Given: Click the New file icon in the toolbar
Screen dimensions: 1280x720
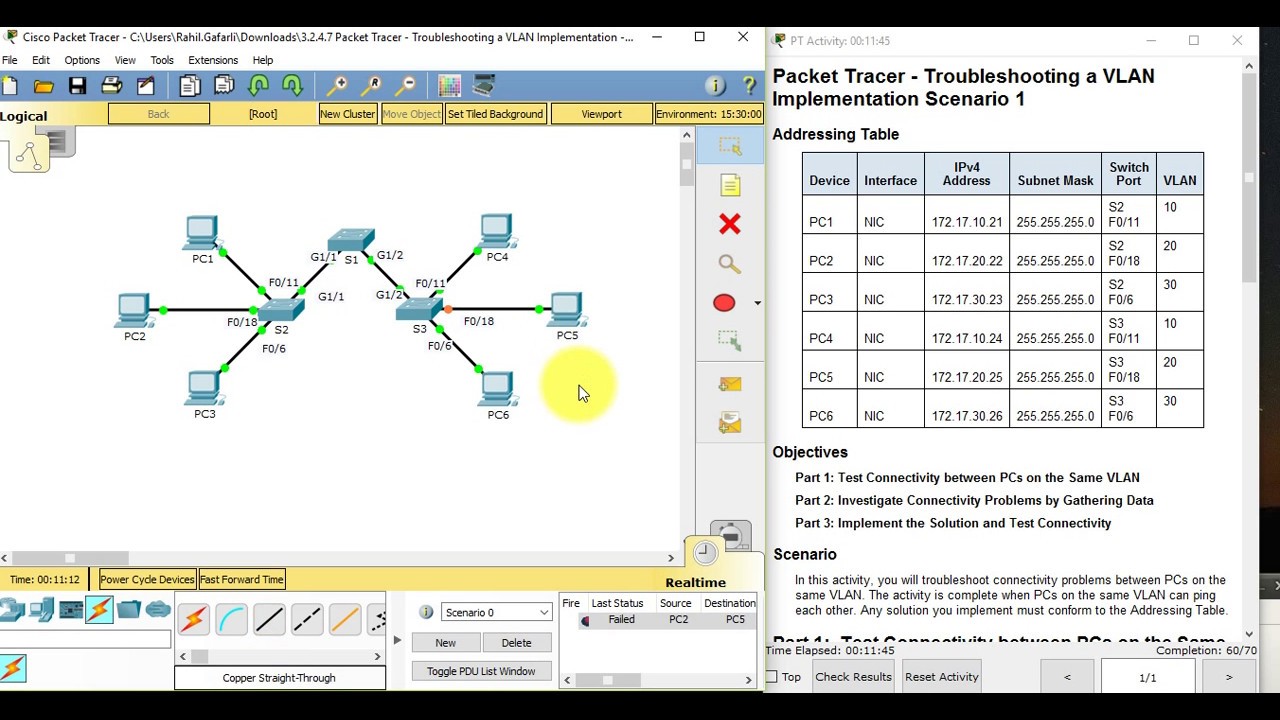Looking at the screenshot, I should (9, 86).
